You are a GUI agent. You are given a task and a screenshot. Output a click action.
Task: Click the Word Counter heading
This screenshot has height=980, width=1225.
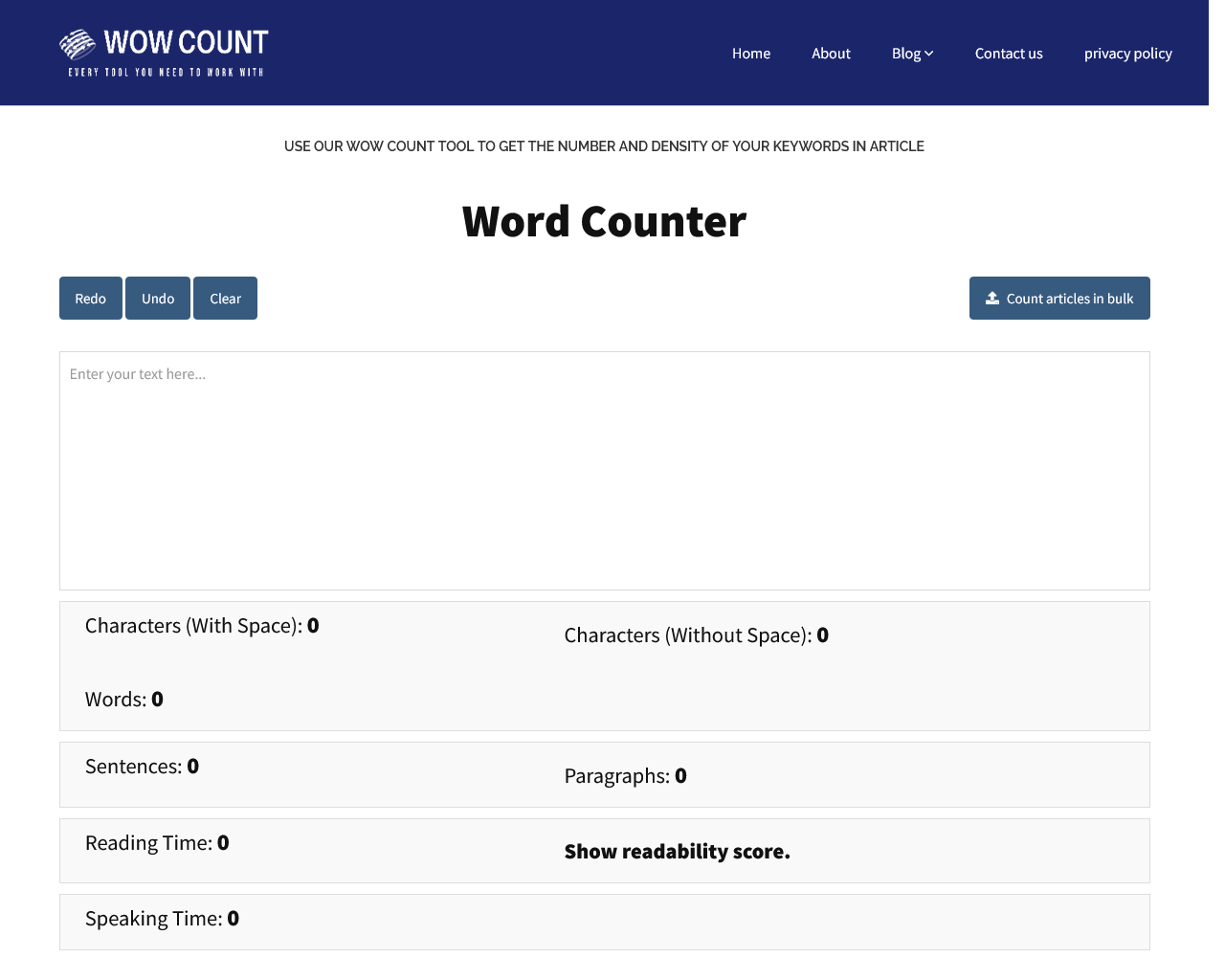604,221
